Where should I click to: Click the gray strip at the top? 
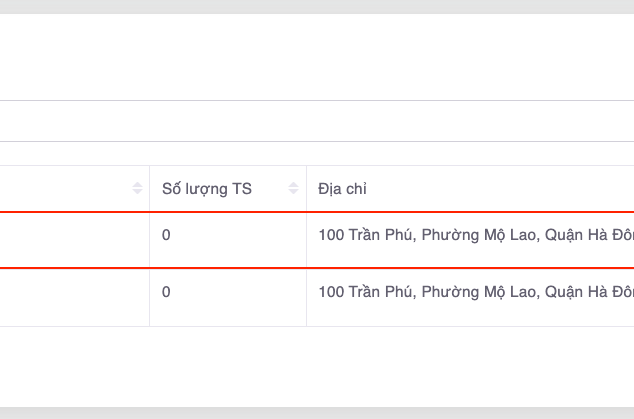click(300, 6)
